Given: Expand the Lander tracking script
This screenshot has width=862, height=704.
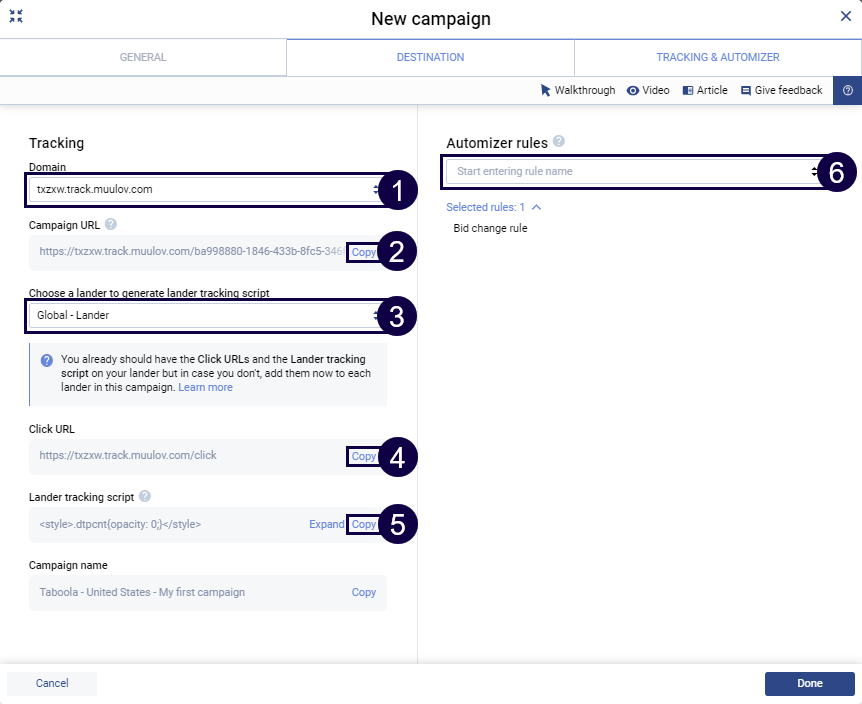Looking at the screenshot, I should click(x=326, y=524).
